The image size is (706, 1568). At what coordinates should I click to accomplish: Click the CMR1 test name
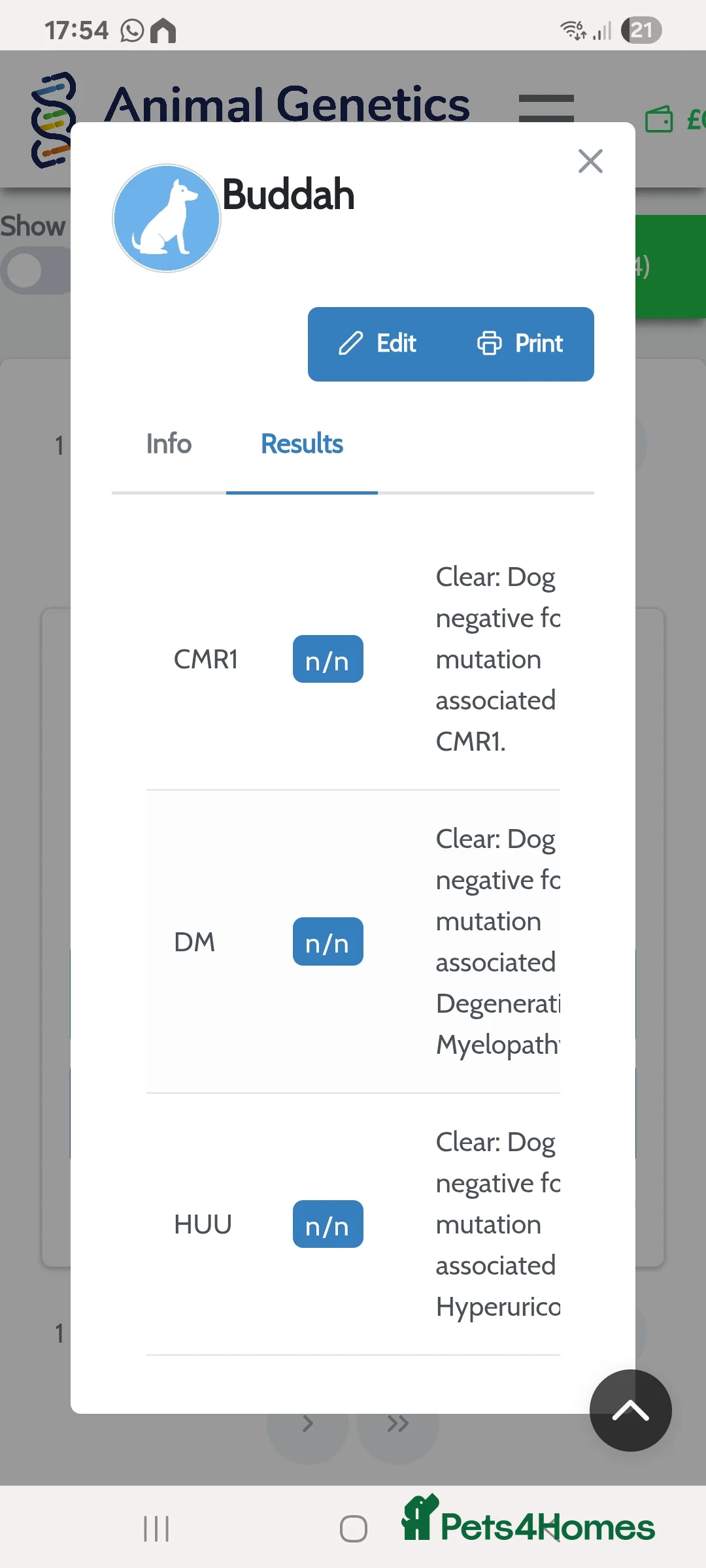tap(205, 659)
